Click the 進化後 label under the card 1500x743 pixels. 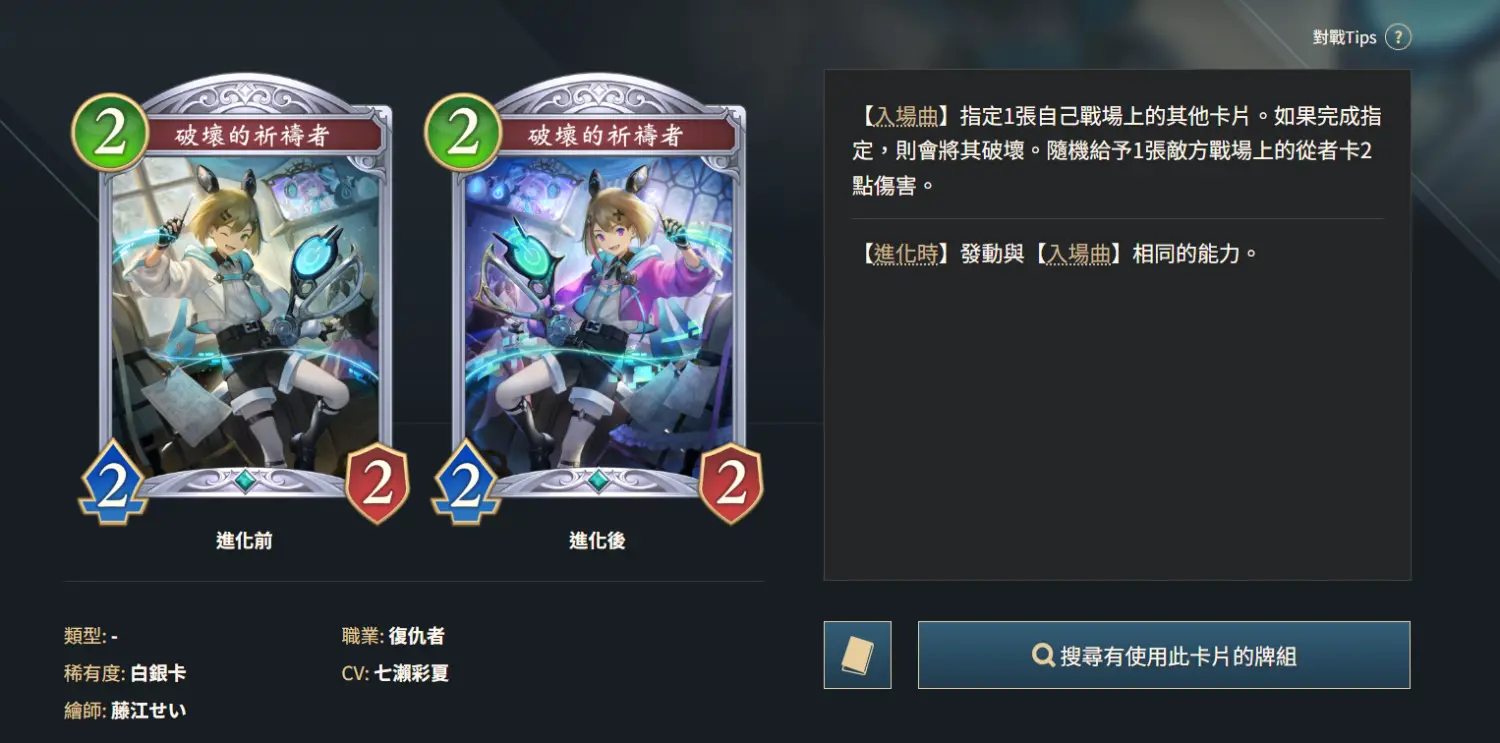tap(597, 540)
